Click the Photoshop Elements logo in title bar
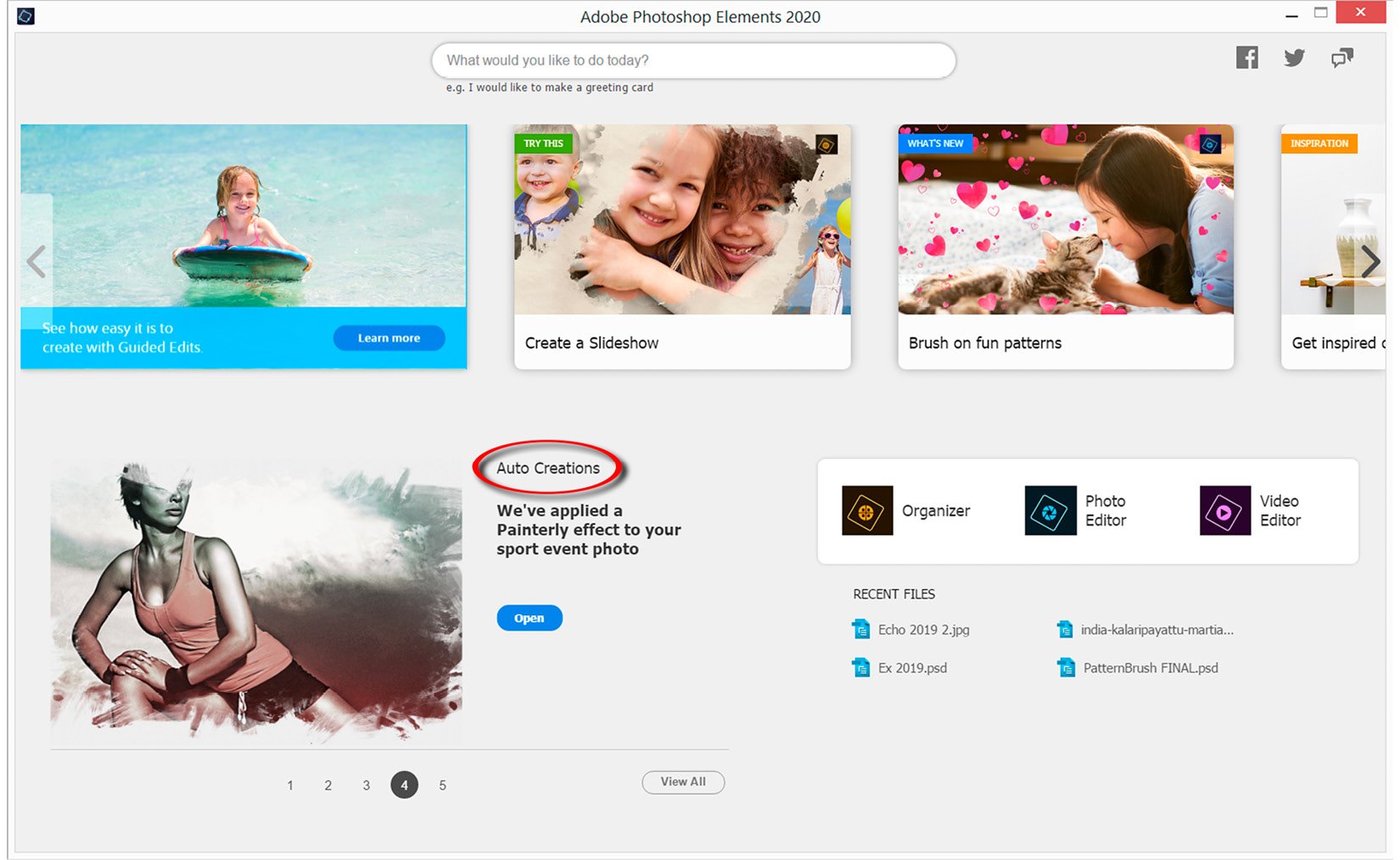The image size is (1400, 860). (x=25, y=15)
